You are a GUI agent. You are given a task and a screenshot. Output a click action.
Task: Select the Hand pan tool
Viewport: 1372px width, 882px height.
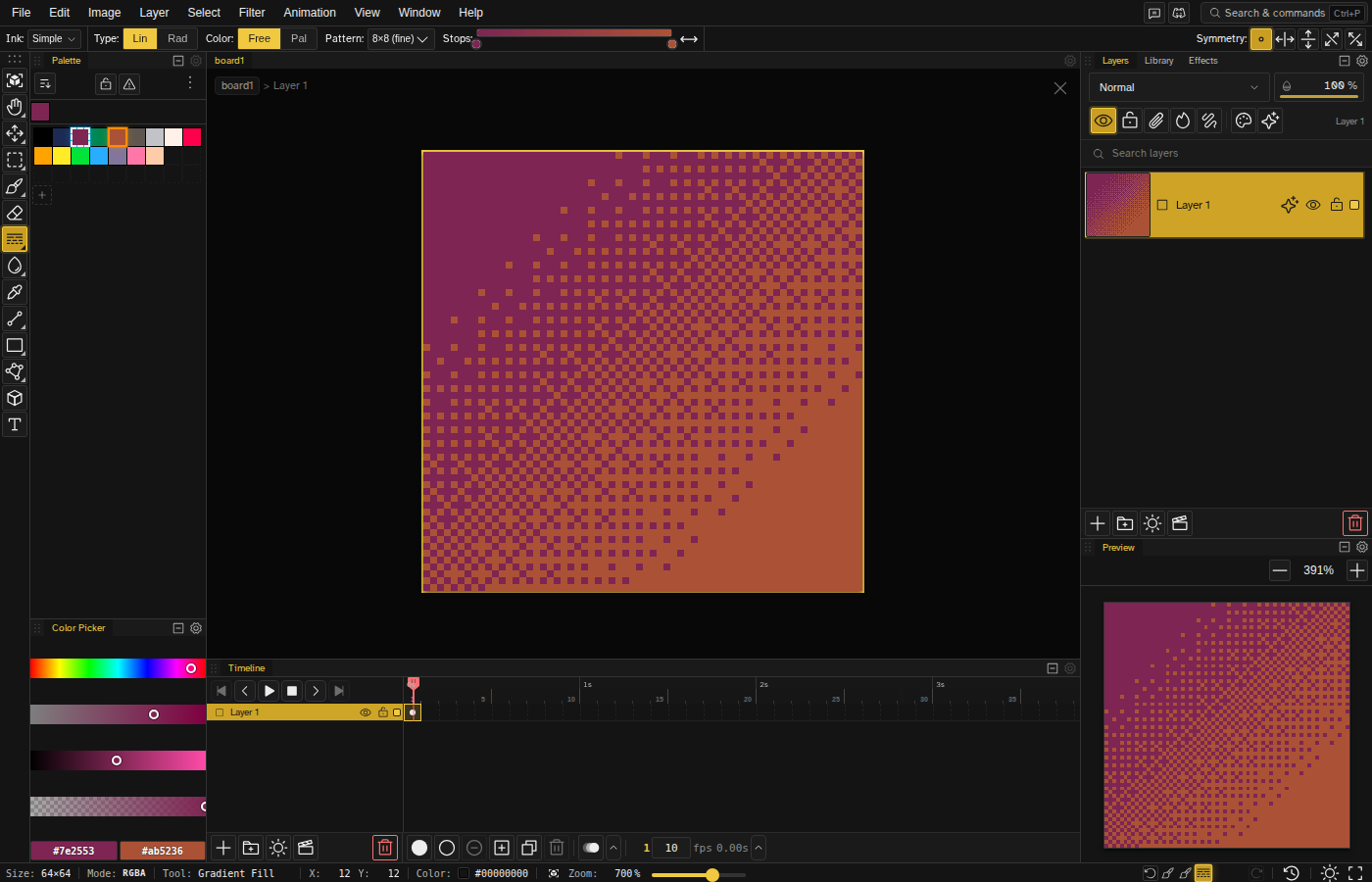coord(15,107)
